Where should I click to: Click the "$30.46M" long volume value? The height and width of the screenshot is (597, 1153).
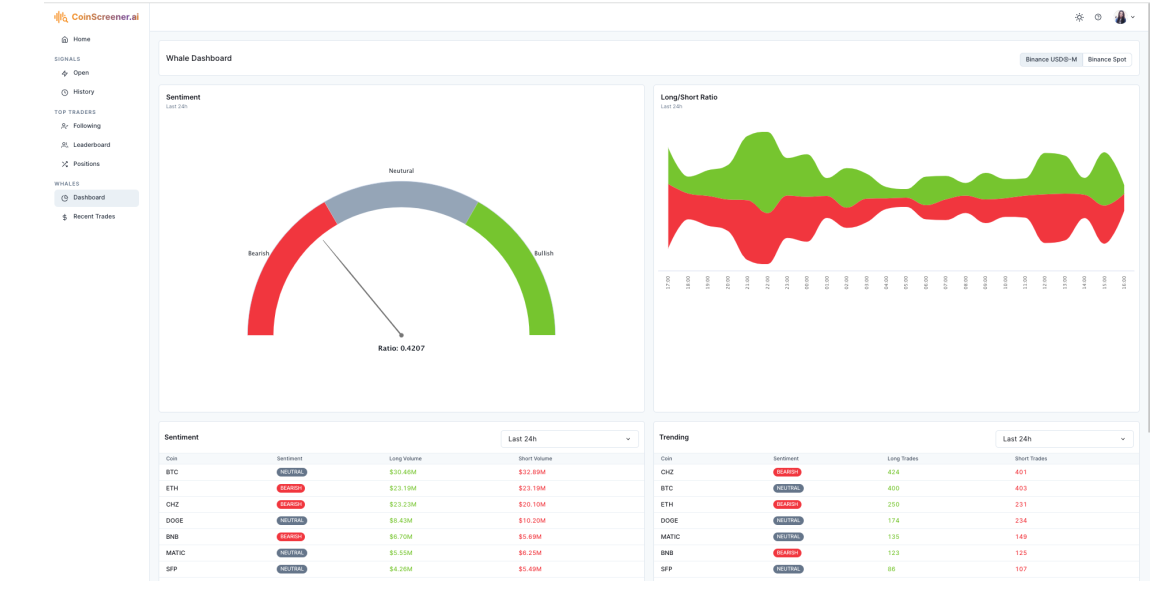pyautogui.click(x=403, y=472)
